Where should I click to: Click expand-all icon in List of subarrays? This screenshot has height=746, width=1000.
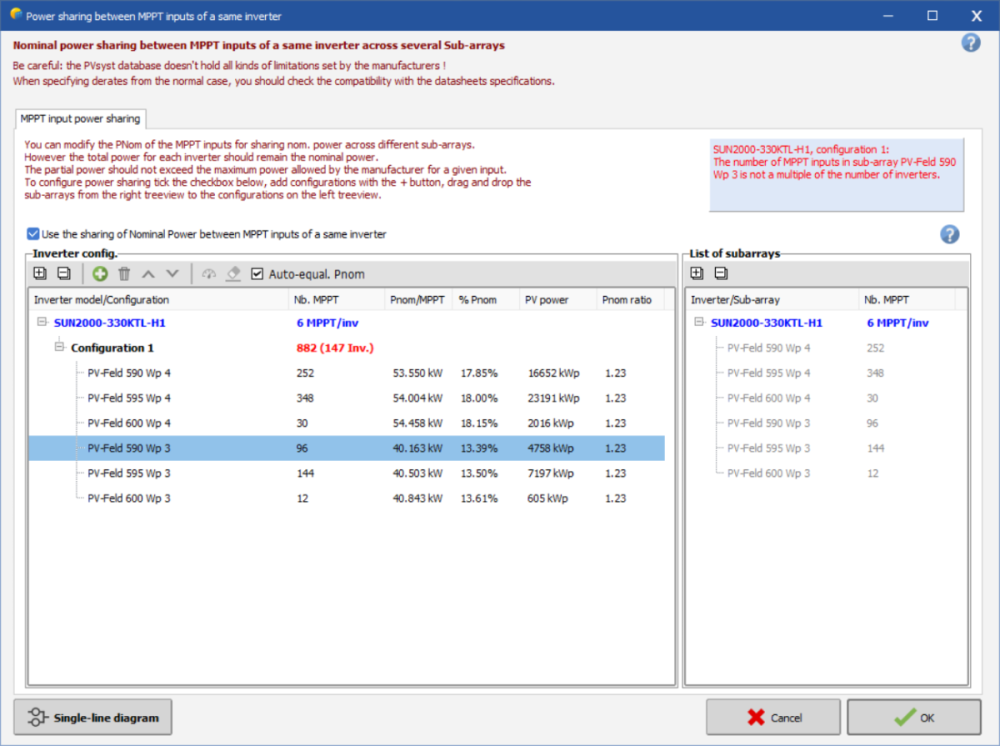click(698, 274)
